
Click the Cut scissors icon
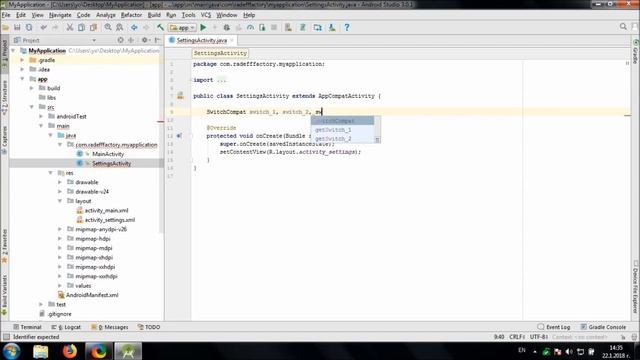70,27
